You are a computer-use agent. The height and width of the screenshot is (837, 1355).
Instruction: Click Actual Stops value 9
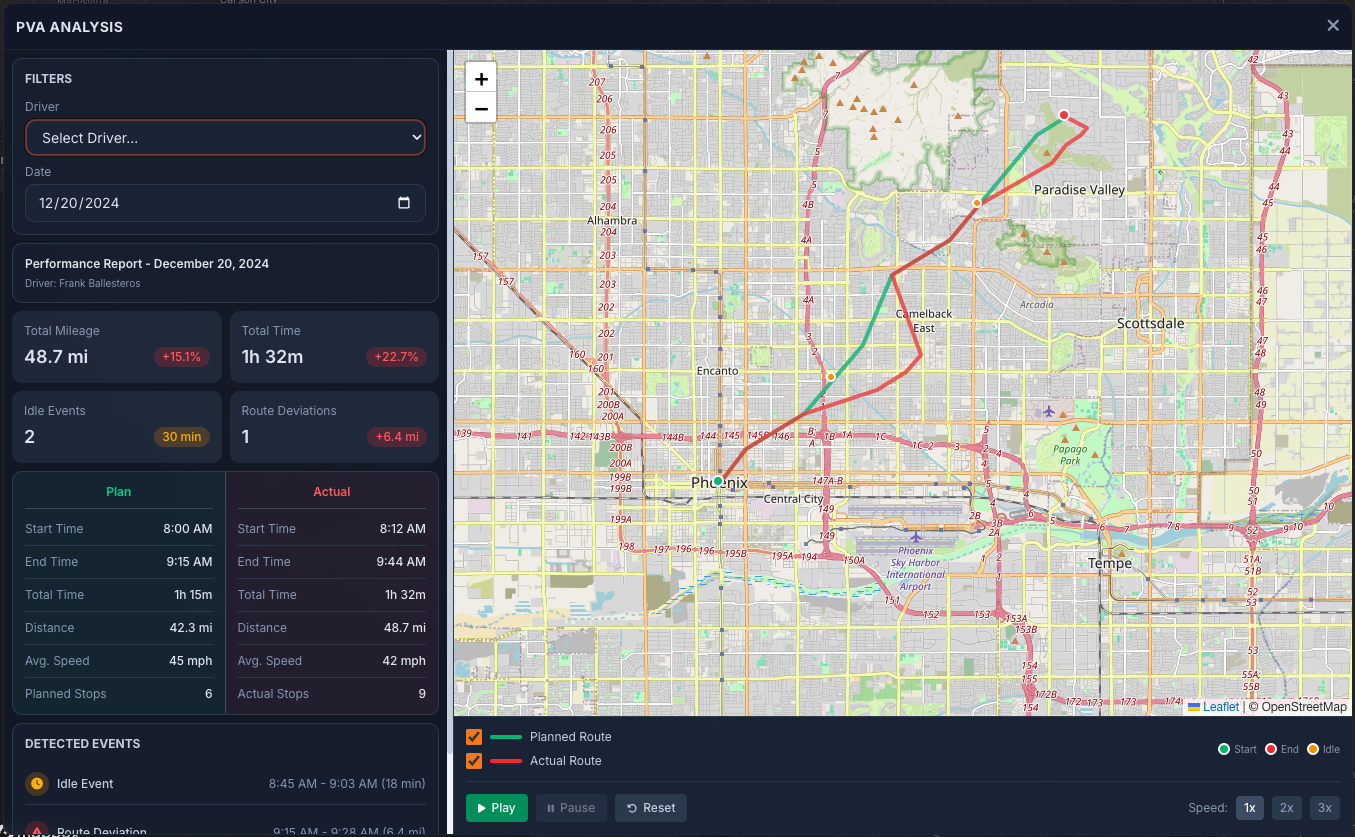[422, 694]
